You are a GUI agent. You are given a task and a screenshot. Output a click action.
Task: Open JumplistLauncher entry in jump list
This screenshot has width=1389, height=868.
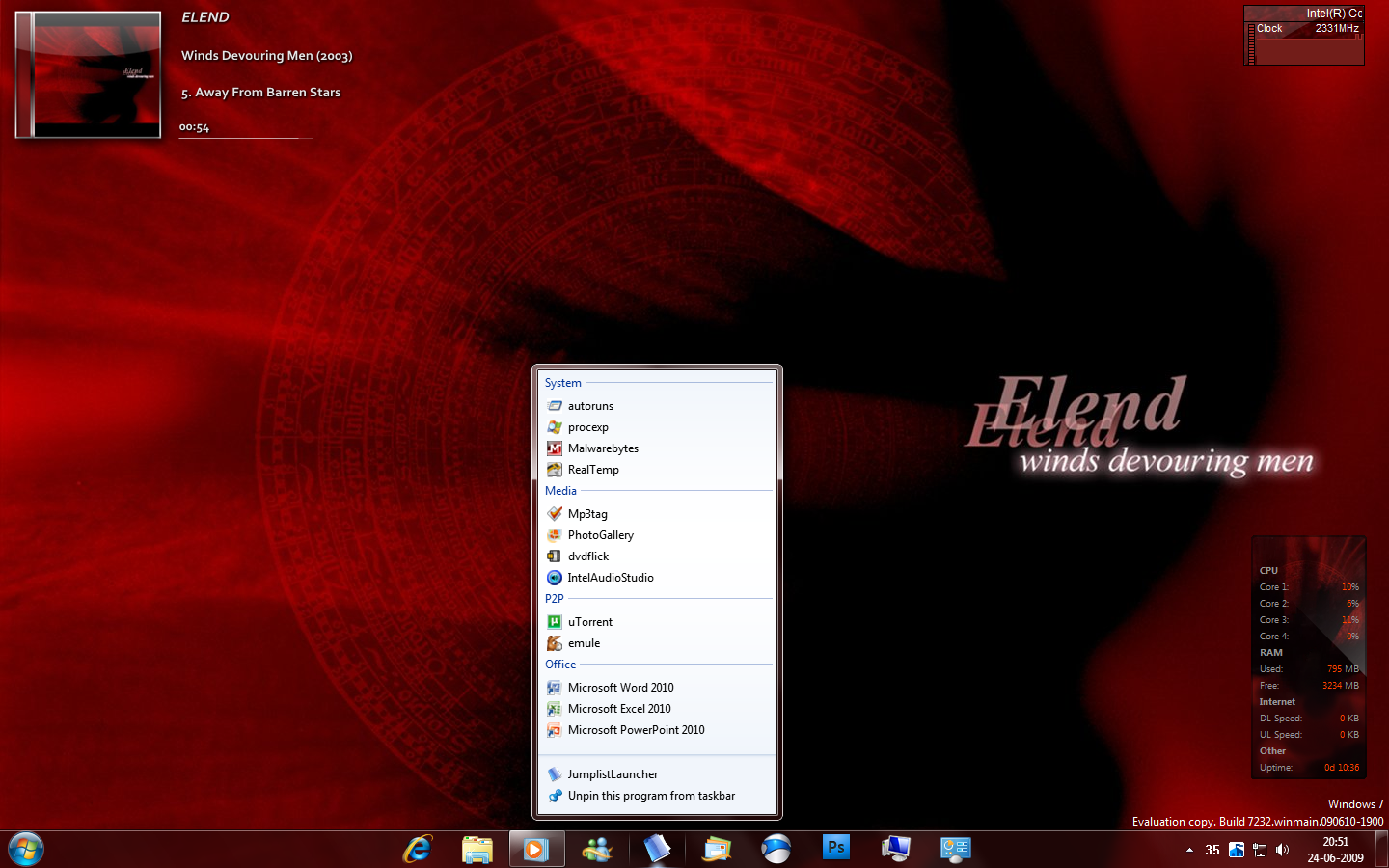point(613,774)
